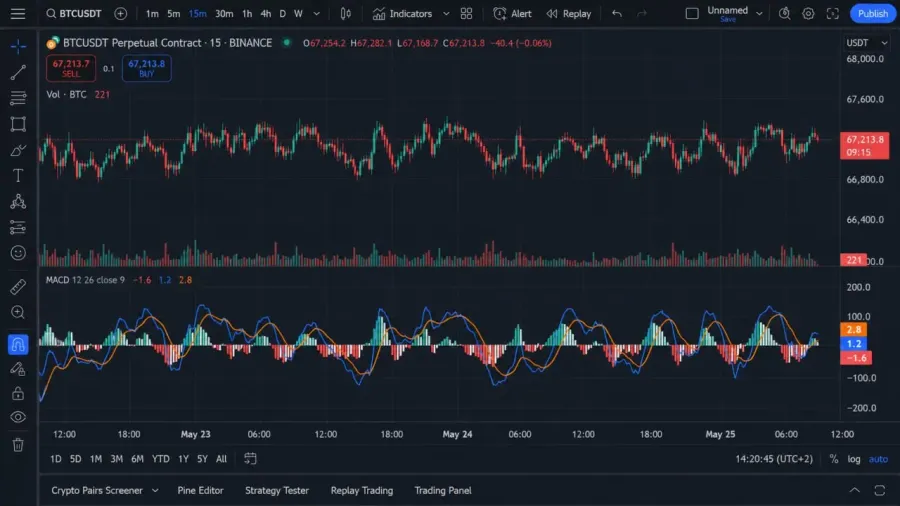This screenshot has width=900, height=506.
Task: Set date range to 5D
Action: [75, 459]
